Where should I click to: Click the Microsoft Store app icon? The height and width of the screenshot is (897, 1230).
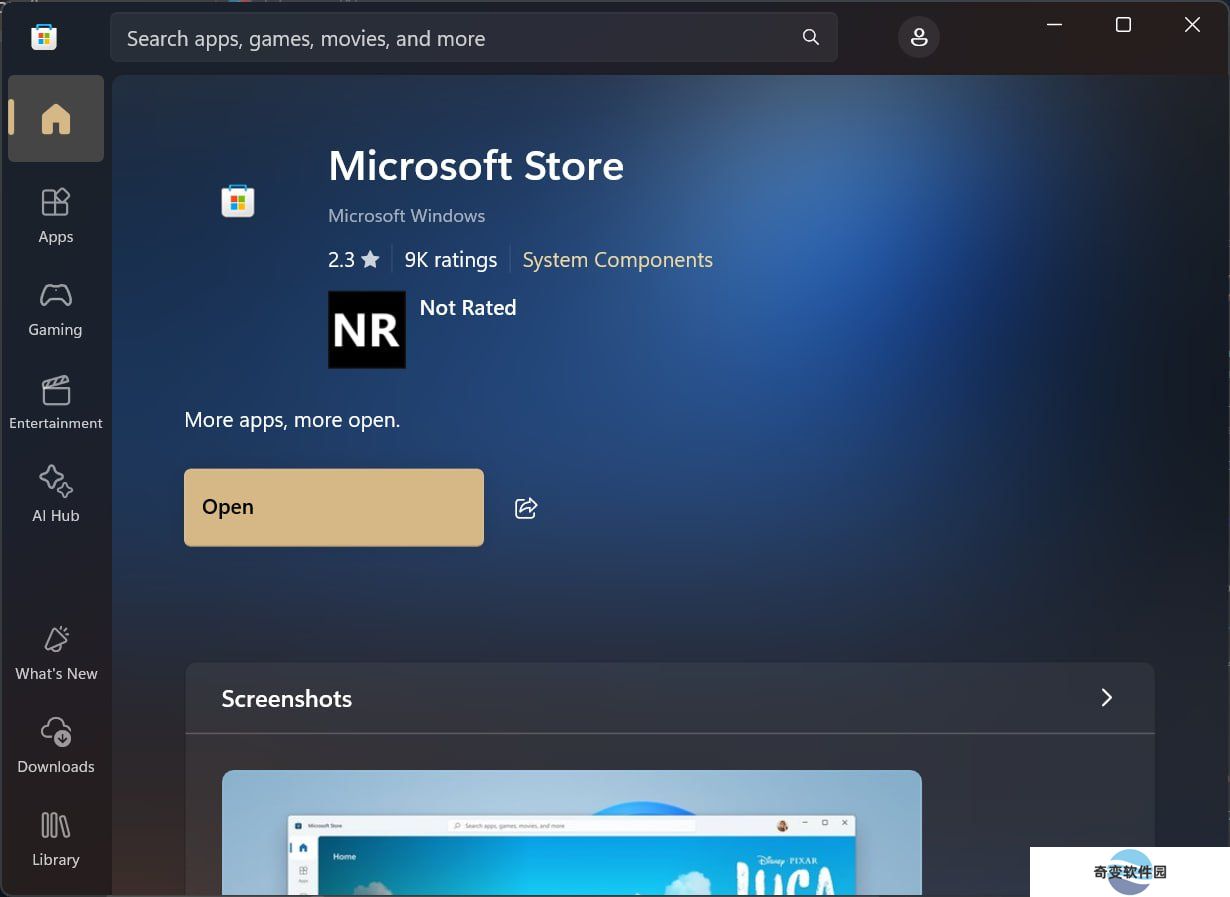pos(238,201)
